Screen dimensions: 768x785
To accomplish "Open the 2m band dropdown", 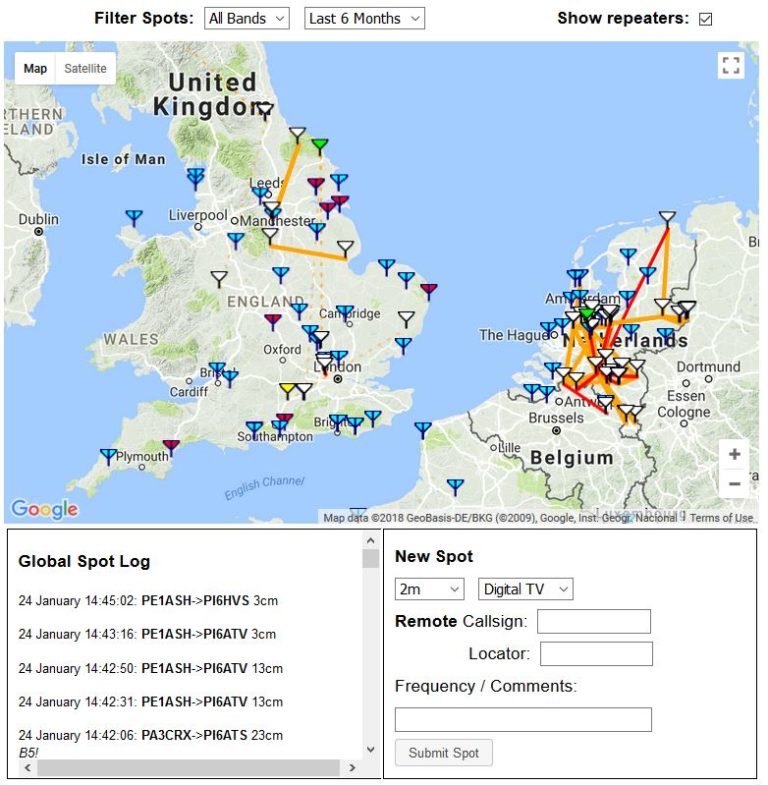I will 429,589.
